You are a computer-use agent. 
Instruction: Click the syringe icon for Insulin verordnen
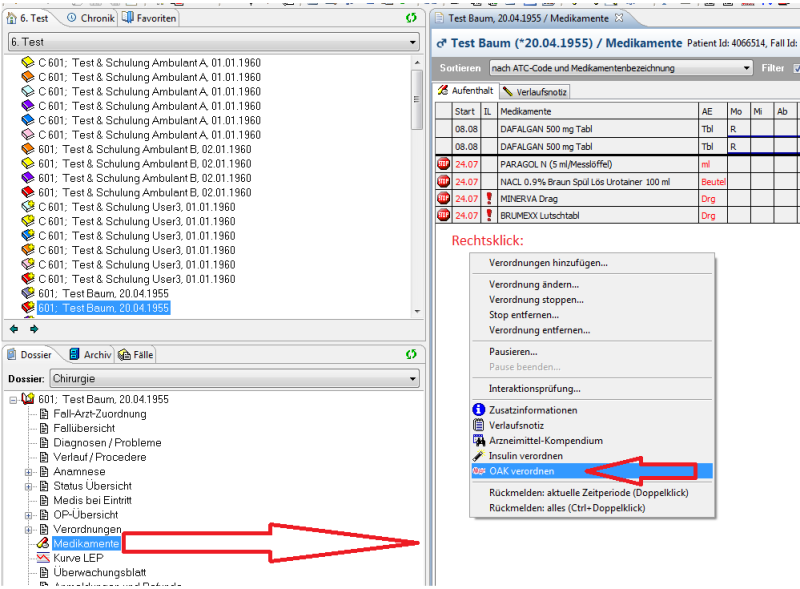(479, 455)
